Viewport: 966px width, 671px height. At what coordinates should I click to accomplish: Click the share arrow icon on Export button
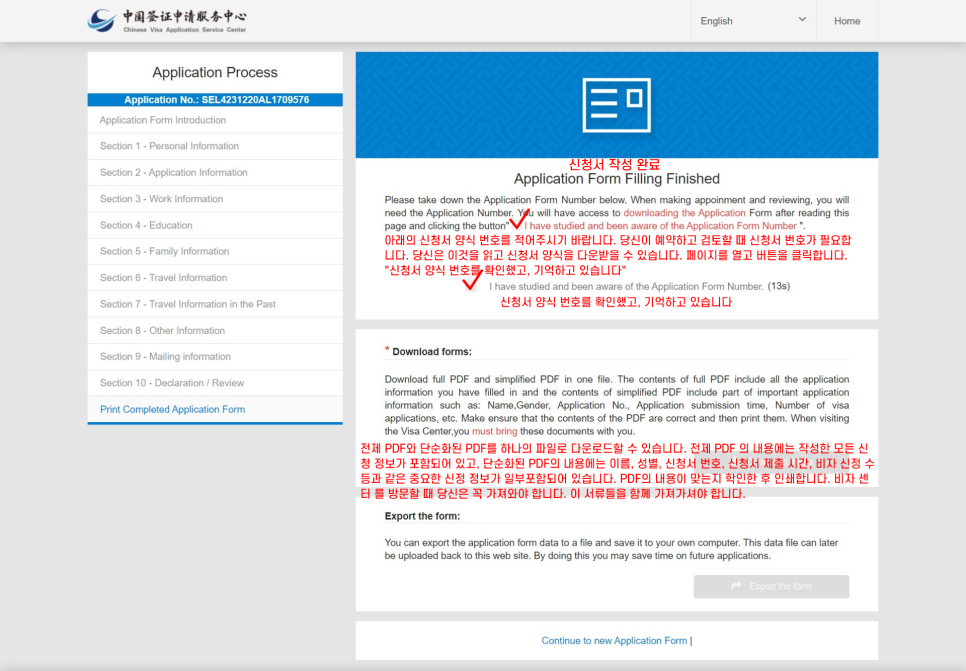coord(737,586)
